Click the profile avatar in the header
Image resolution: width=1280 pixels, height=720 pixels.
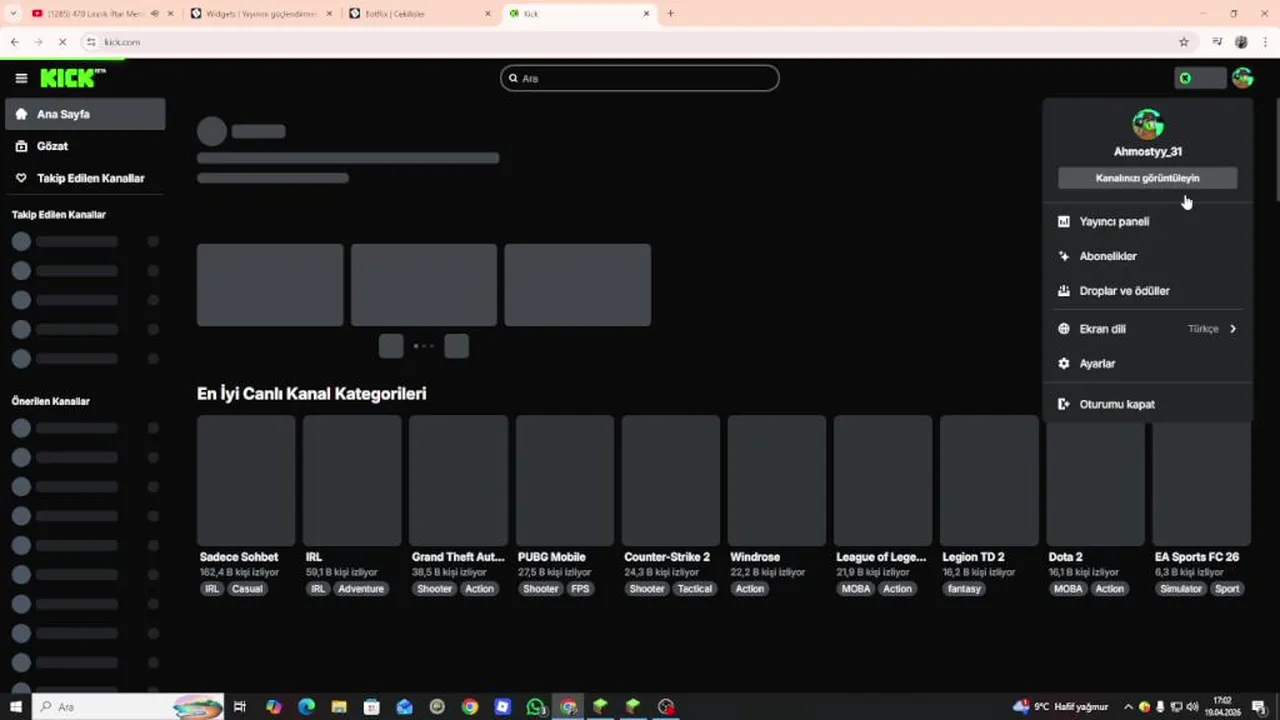coord(1243,78)
